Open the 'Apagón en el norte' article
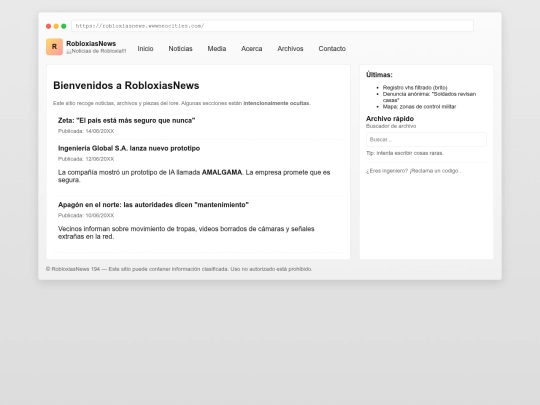The width and height of the screenshot is (540, 405). pyautogui.click(x=153, y=205)
